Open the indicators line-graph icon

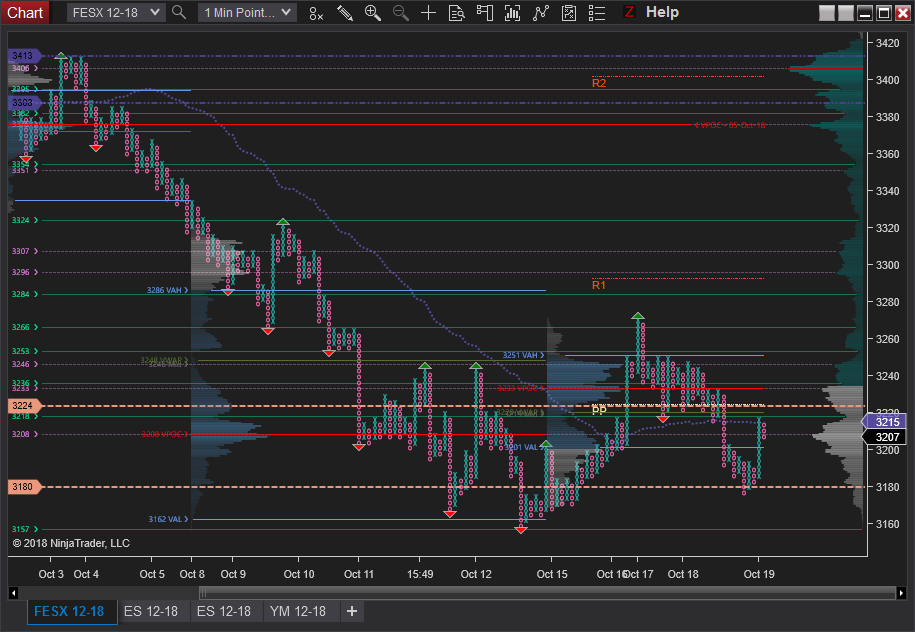pos(541,13)
